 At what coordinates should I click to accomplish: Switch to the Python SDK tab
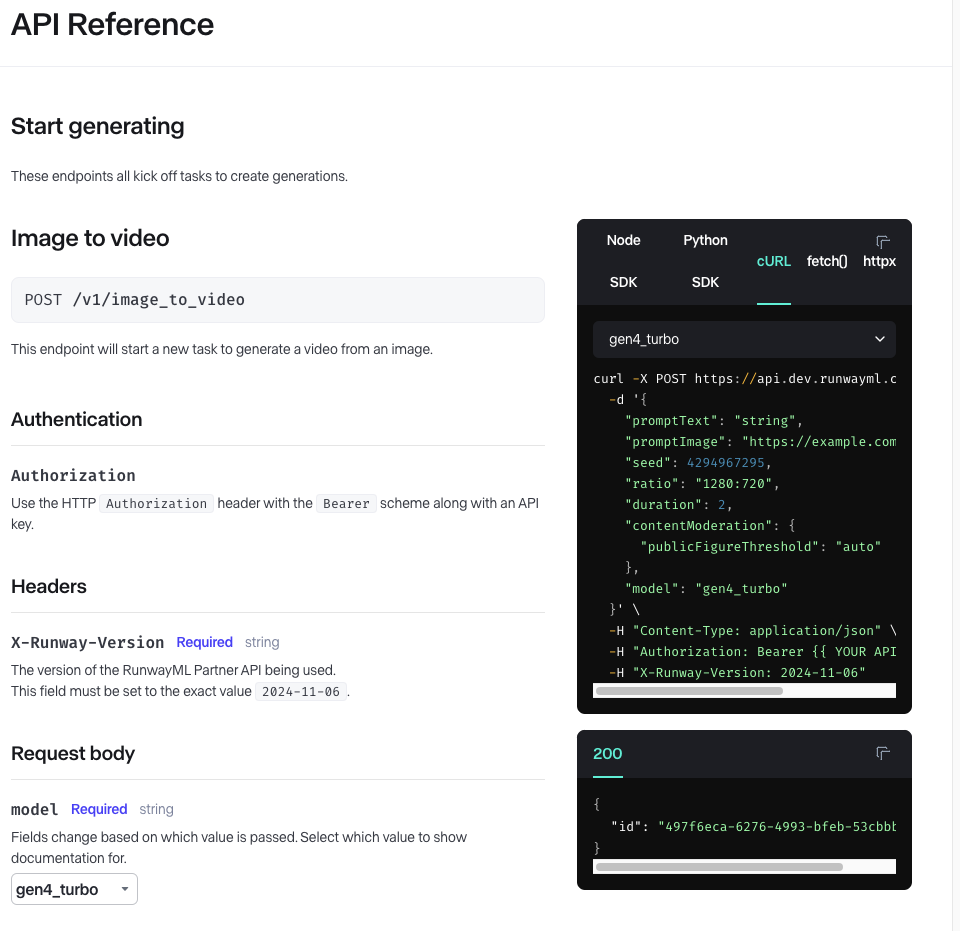point(705,261)
